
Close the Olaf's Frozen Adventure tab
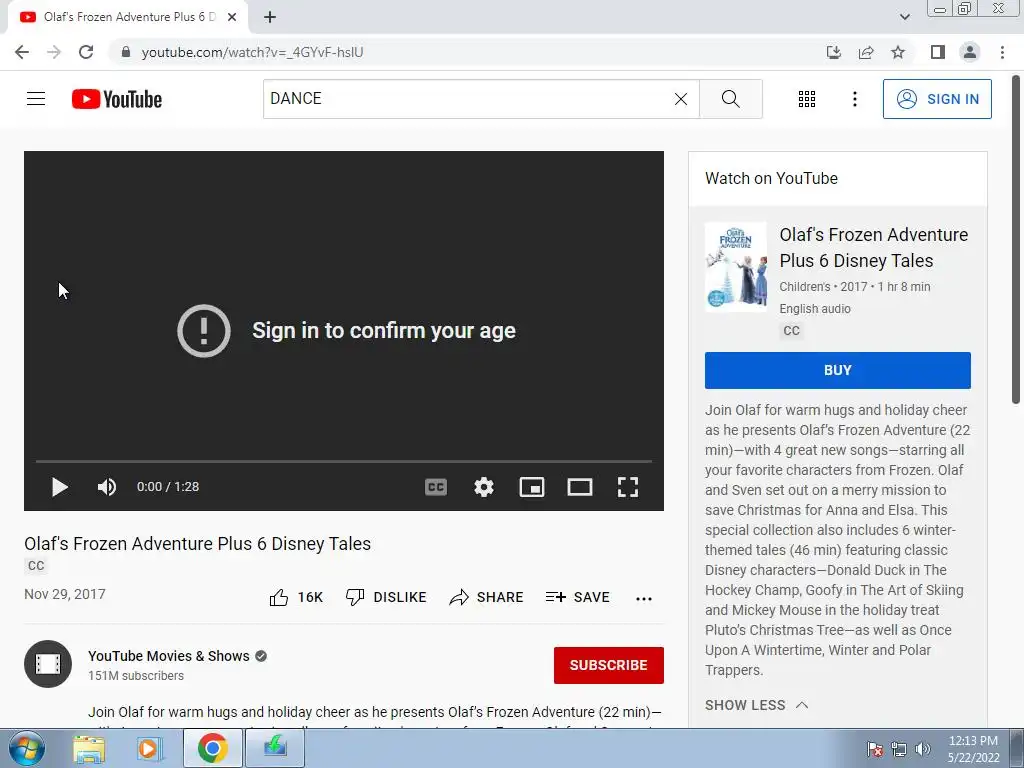[232, 17]
